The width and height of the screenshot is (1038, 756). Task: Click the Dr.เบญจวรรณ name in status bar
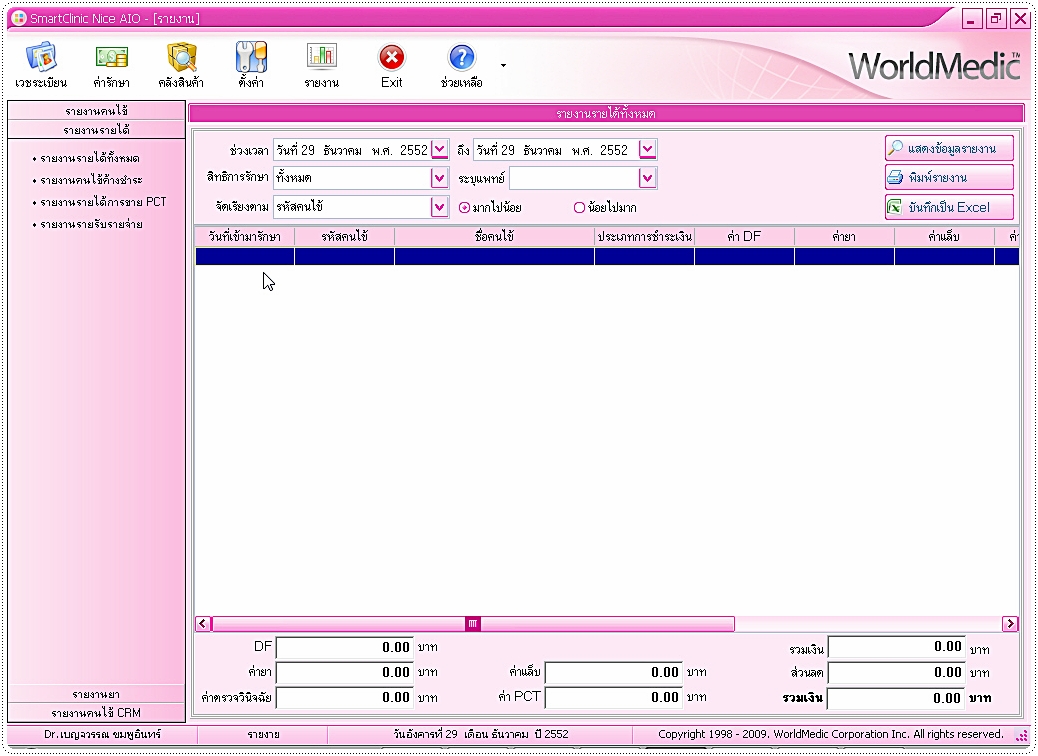click(x=103, y=734)
